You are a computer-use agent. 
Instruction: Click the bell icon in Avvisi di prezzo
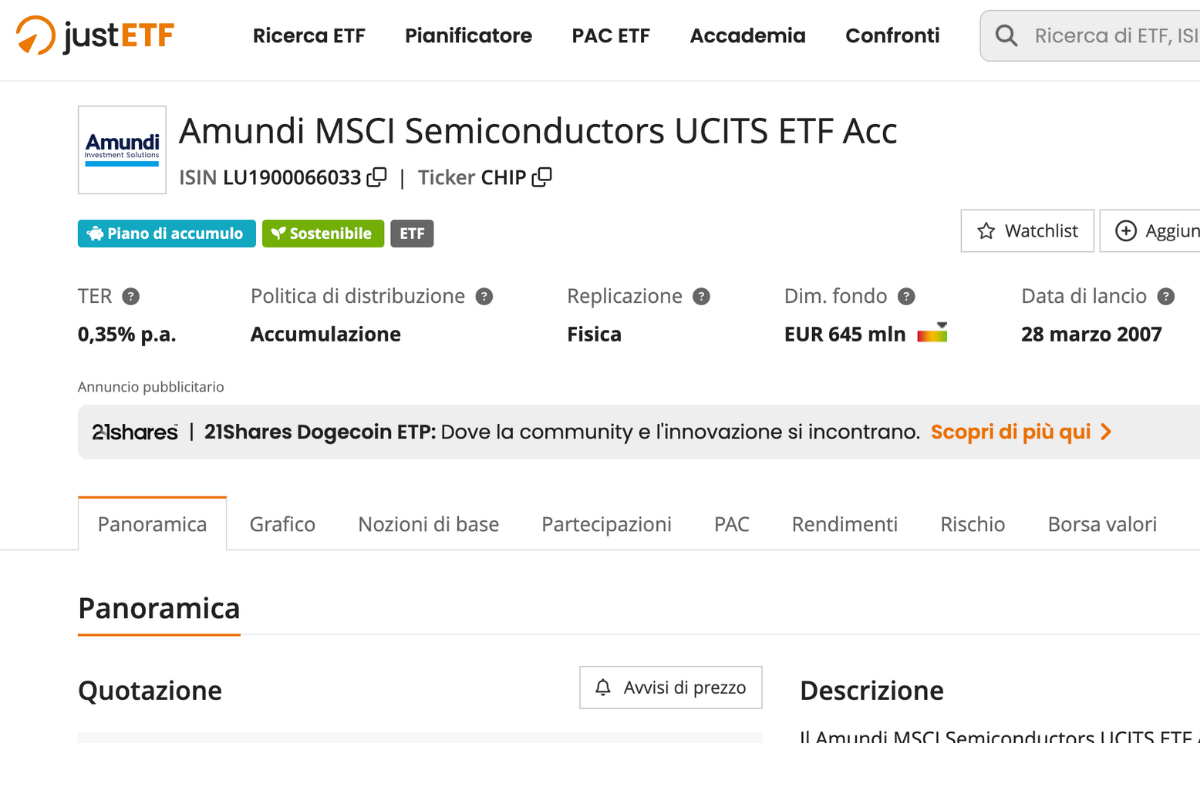point(603,687)
